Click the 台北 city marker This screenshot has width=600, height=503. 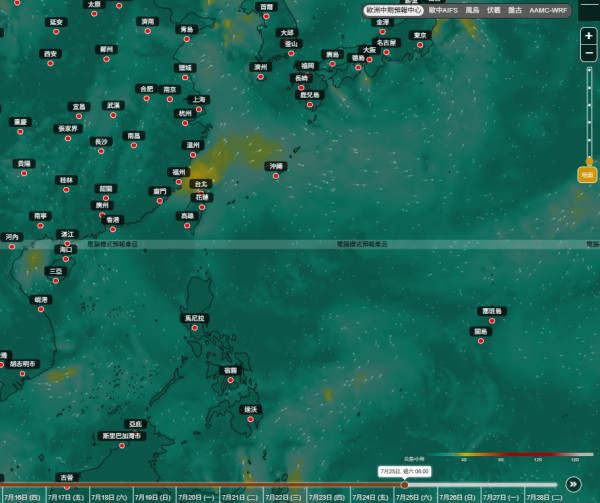pyautogui.click(x=201, y=193)
